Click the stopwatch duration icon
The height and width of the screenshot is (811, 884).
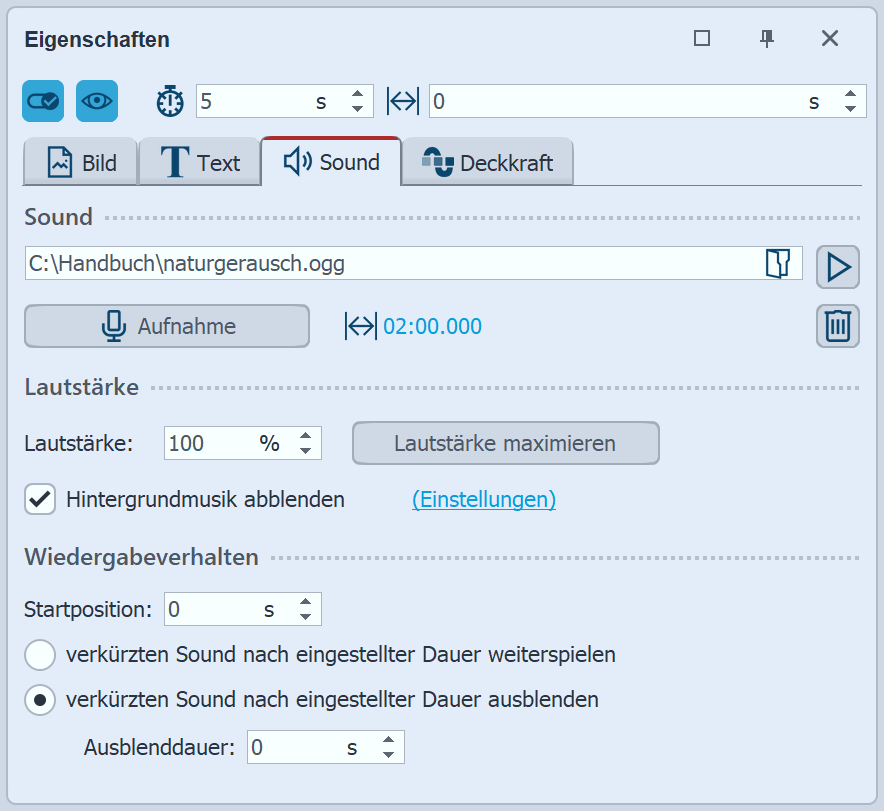point(170,101)
